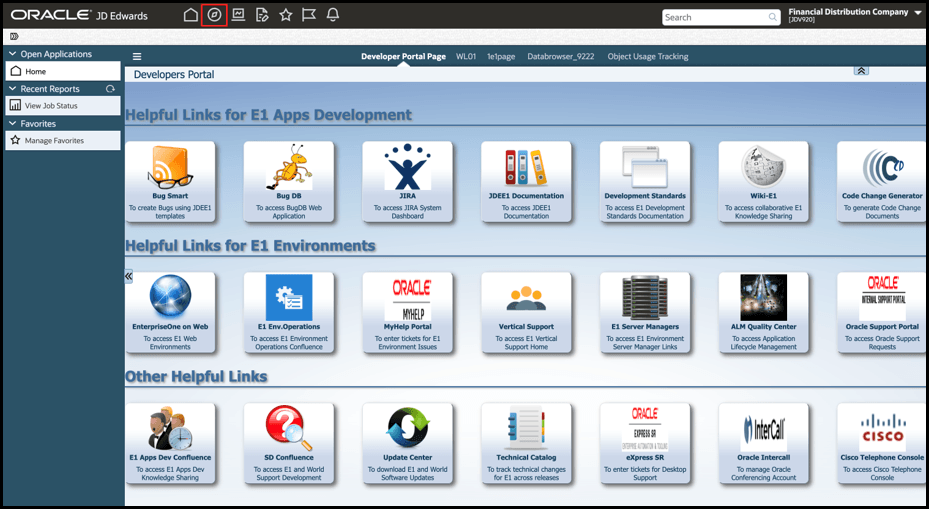Refresh Recent Reports with the reload icon

[x=110, y=89]
